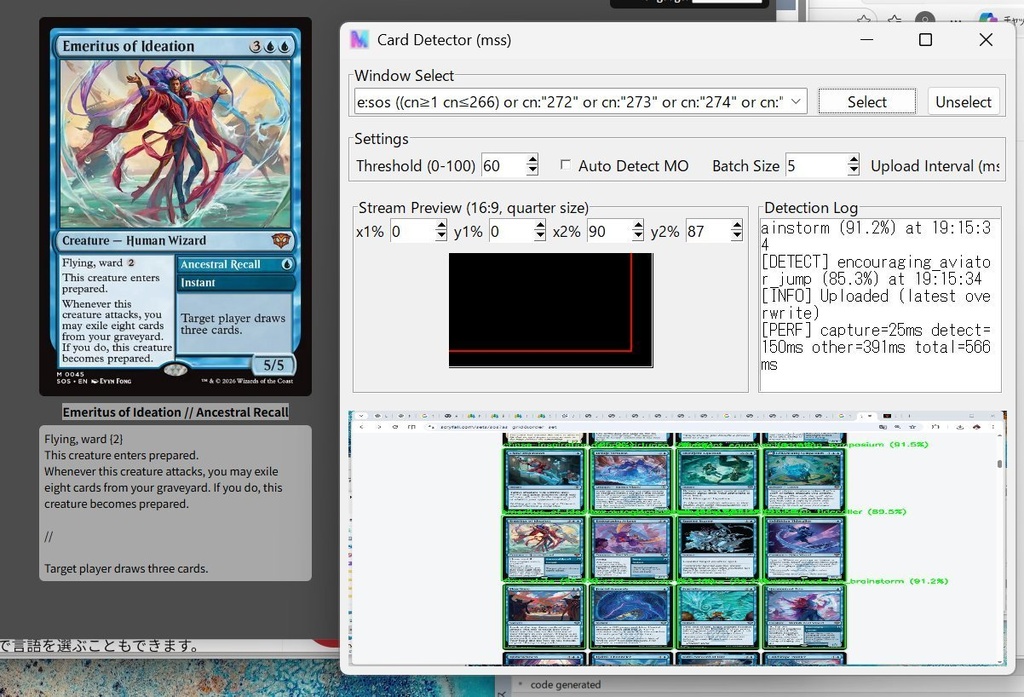Decrease y2% with the down arrow
The width and height of the screenshot is (1024, 697).
click(737, 236)
